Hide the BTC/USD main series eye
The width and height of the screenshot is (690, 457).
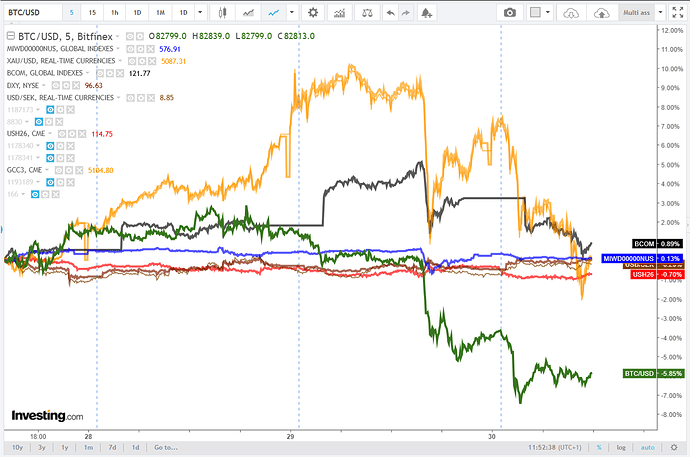coord(130,36)
